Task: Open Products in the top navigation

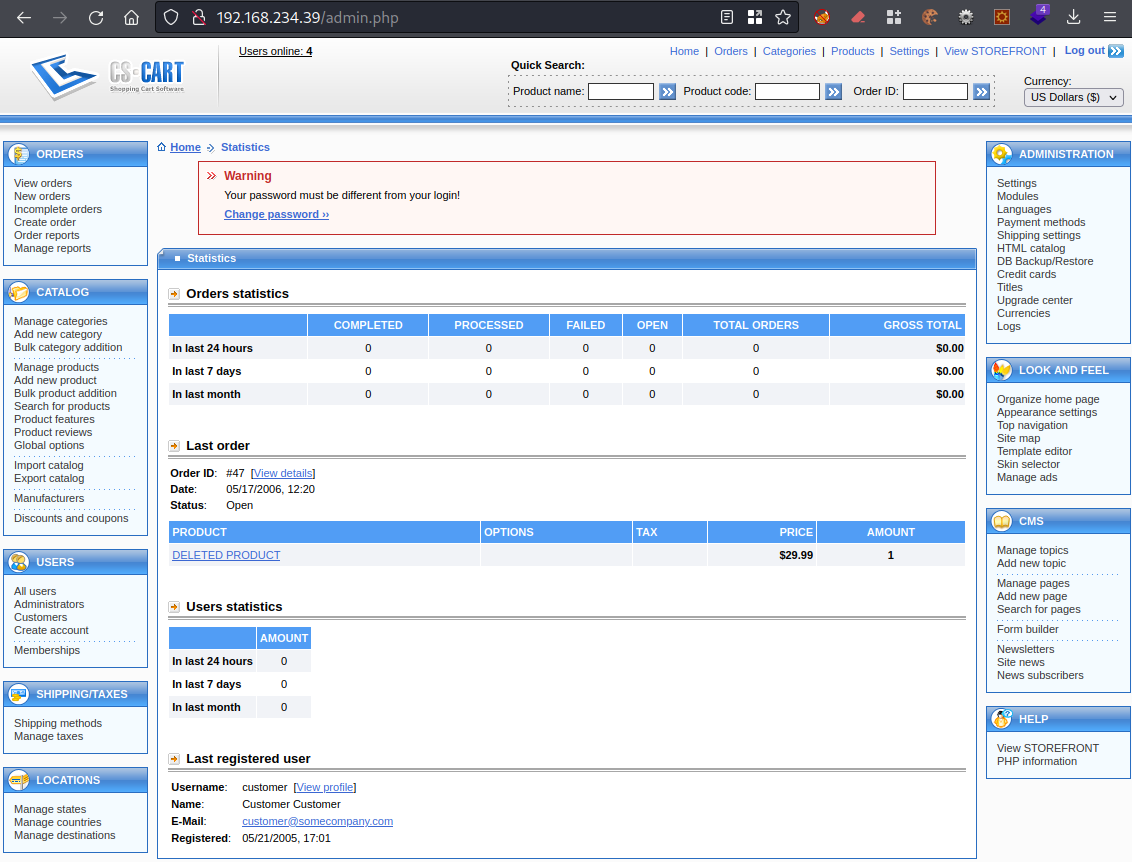Action: [852, 51]
